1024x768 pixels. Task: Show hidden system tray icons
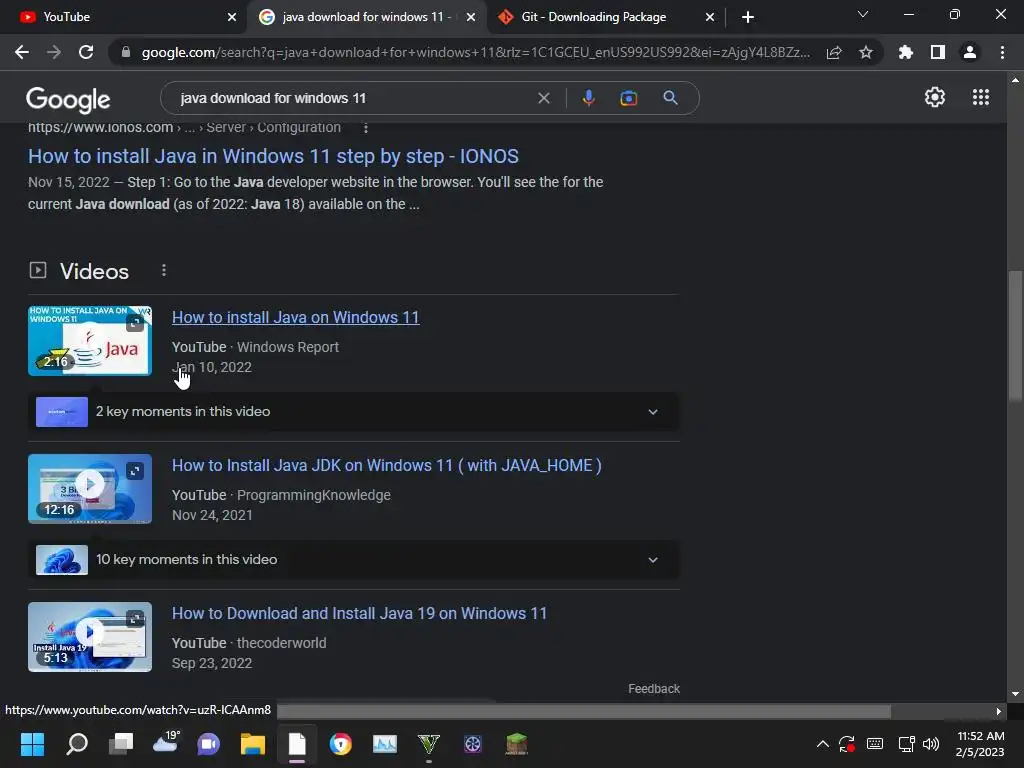click(x=823, y=744)
